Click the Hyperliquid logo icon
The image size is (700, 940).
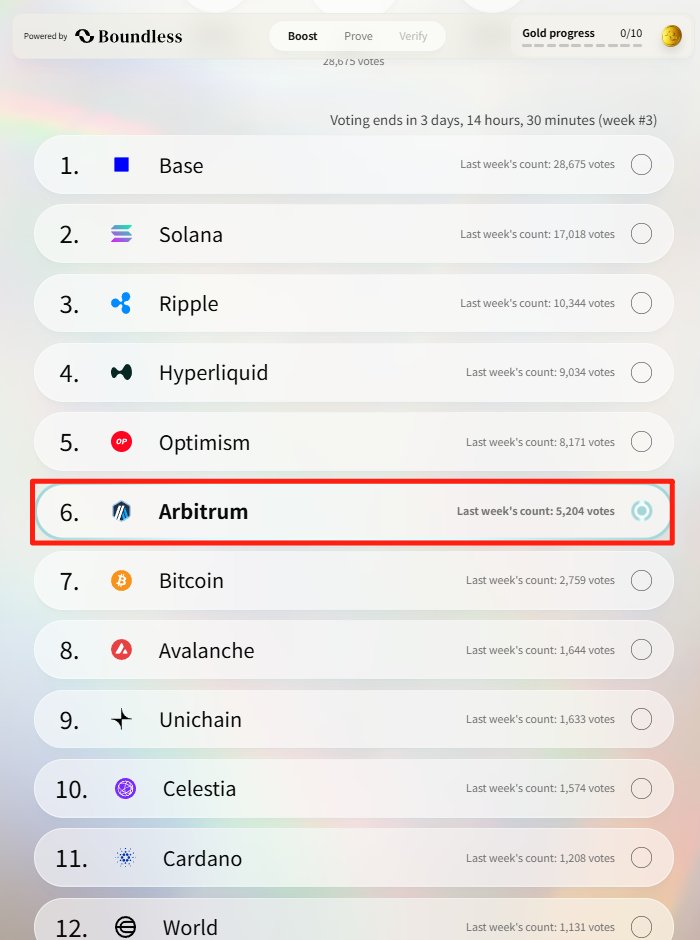click(122, 373)
